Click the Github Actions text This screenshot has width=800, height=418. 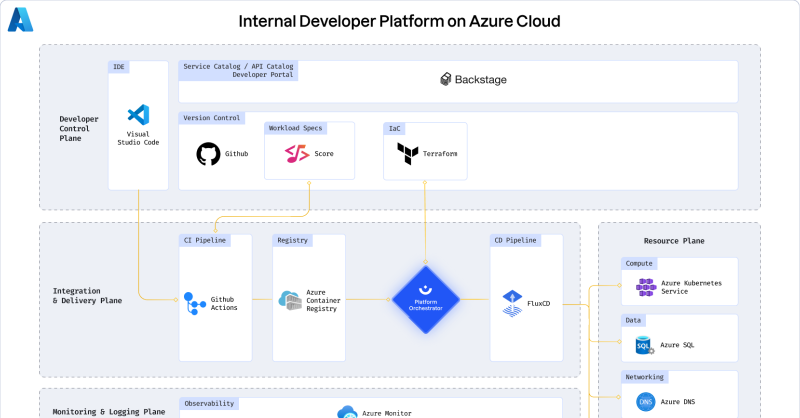click(x=224, y=304)
